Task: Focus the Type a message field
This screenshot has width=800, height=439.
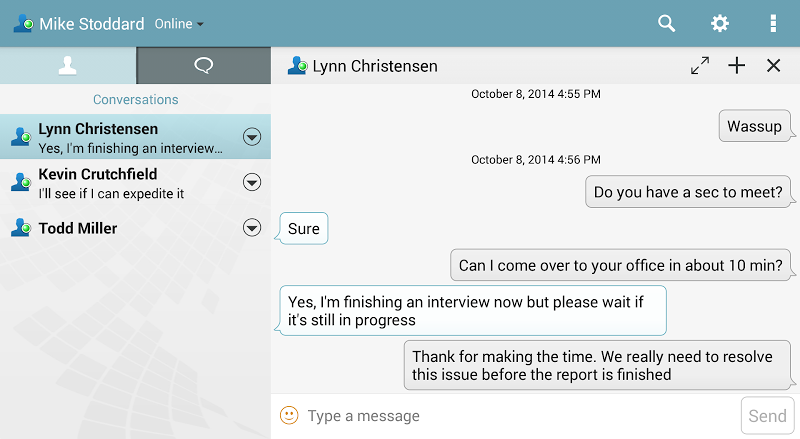Action: click(x=520, y=416)
